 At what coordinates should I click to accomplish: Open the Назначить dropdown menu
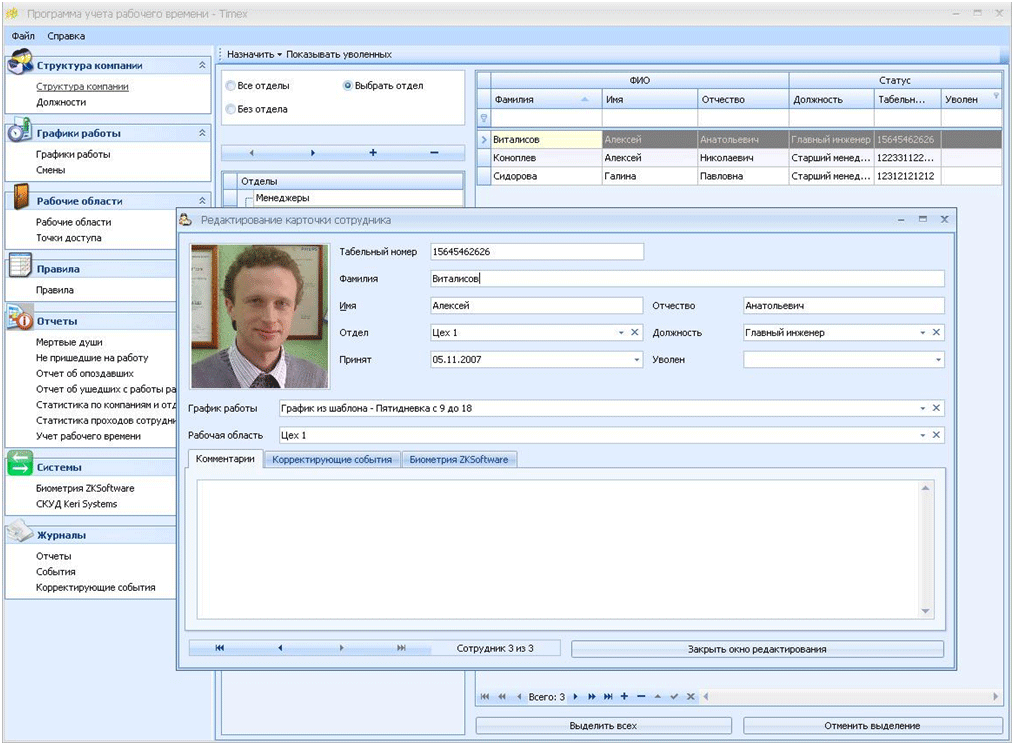[x=254, y=54]
